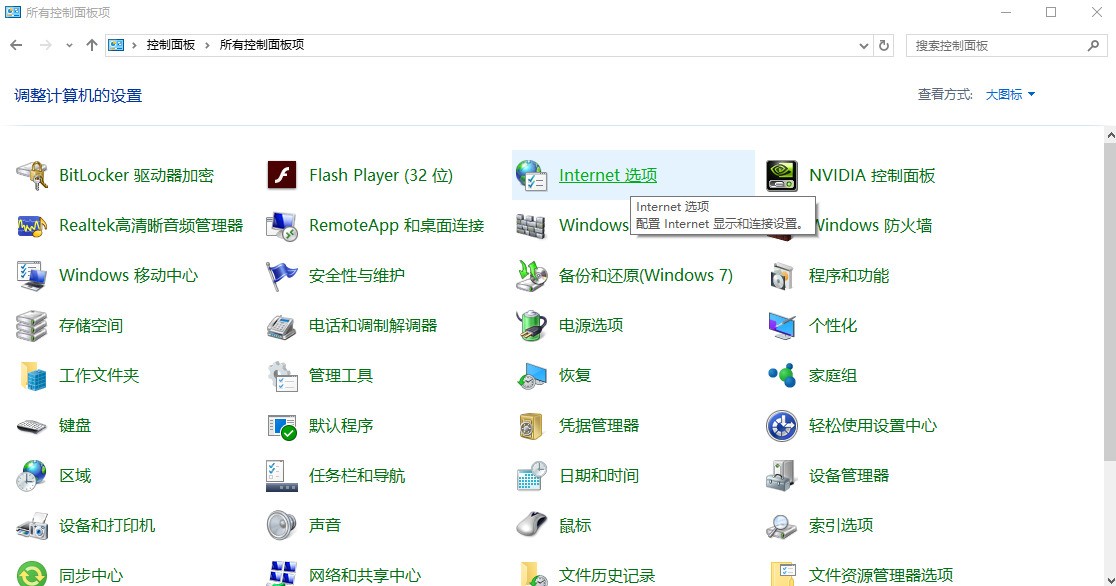The height and width of the screenshot is (586, 1116).
Task: Open the 轻松使用设置中心 icon
Action: [x=781, y=426]
